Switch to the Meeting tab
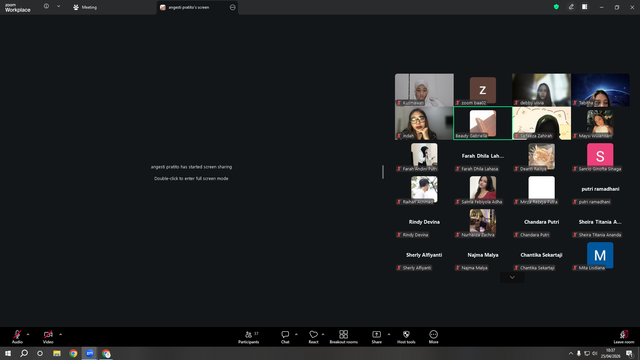Viewport: 640px width, 360px height. [85, 7]
